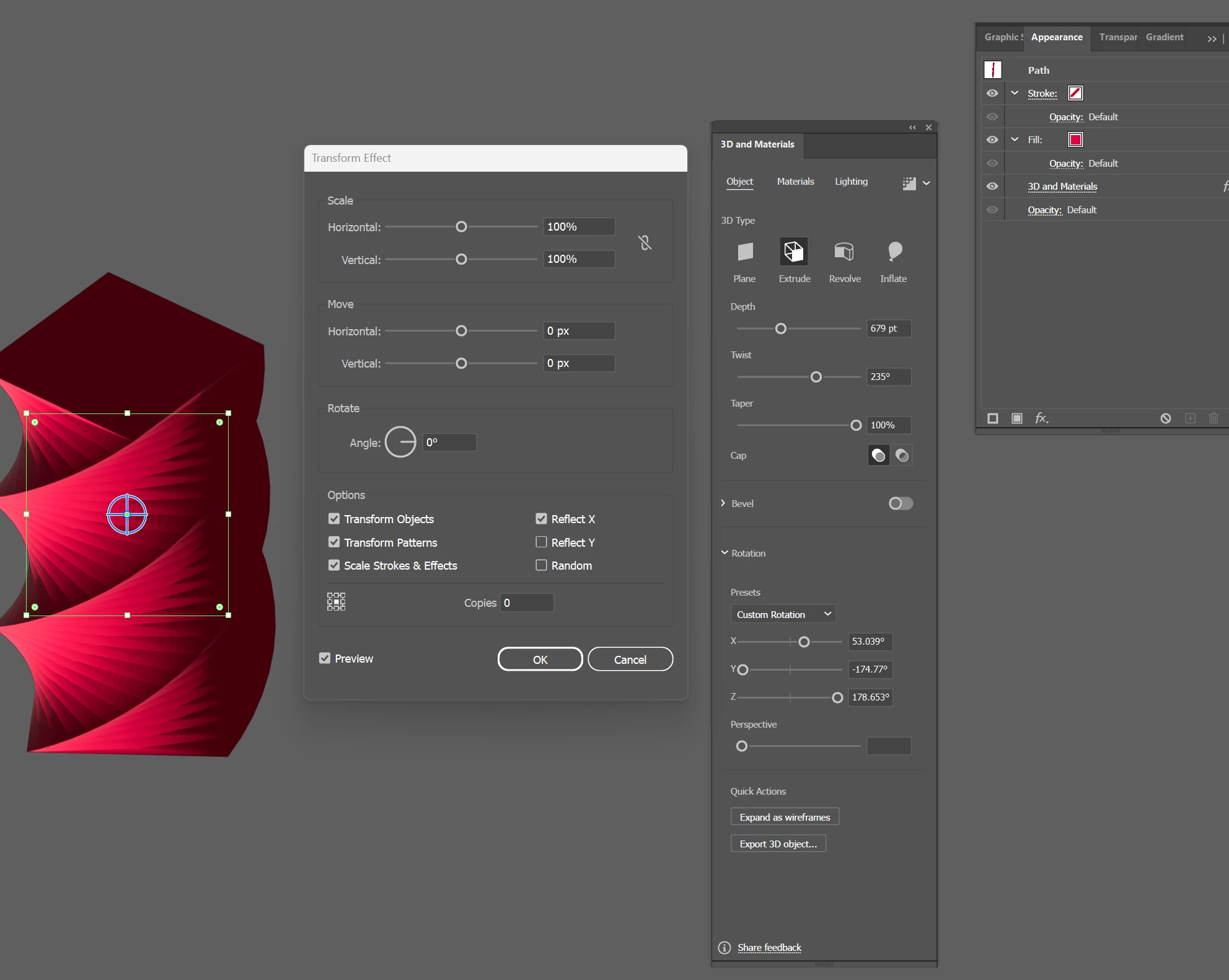
Task: Click the Depth 679 pt value field
Action: point(889,329)
